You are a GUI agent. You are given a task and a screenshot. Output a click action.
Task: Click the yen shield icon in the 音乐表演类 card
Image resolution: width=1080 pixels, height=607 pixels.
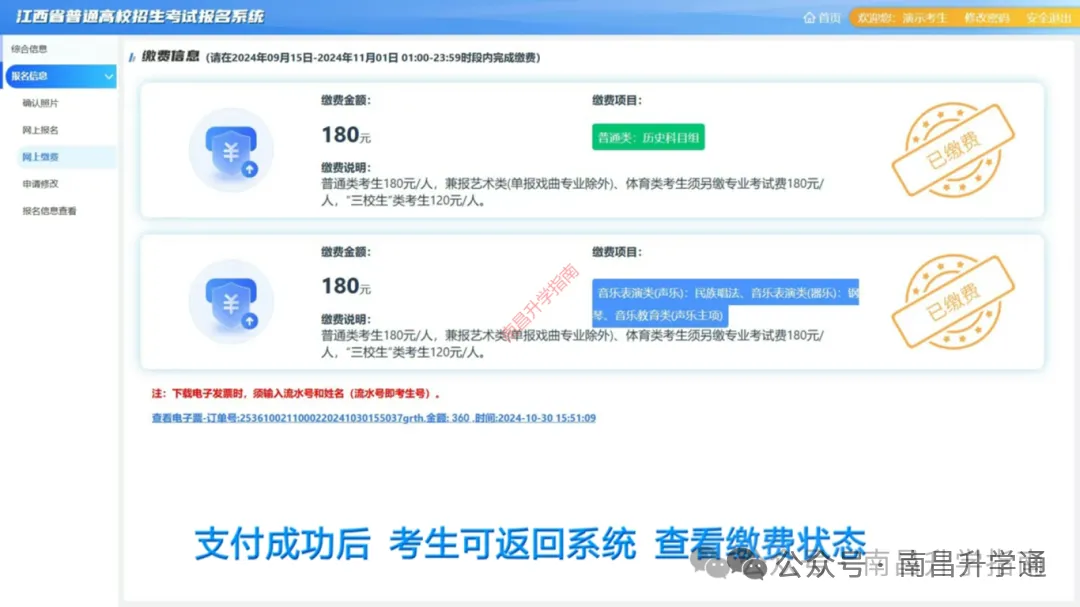pyautogui.click(x=231, y=302)
